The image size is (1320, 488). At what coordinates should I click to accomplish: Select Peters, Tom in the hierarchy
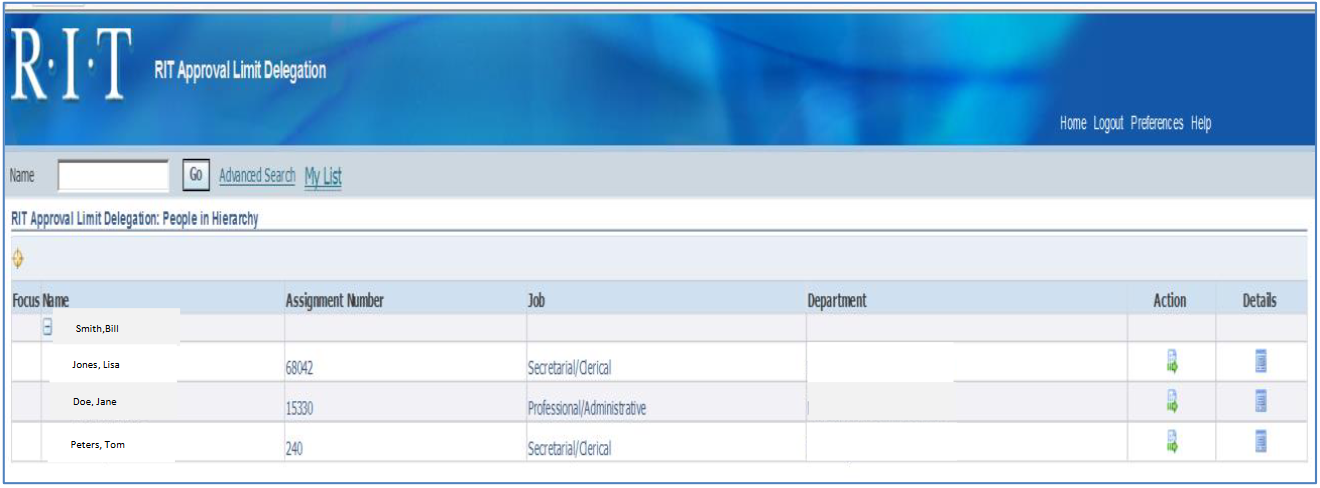(x=98, y=444)
